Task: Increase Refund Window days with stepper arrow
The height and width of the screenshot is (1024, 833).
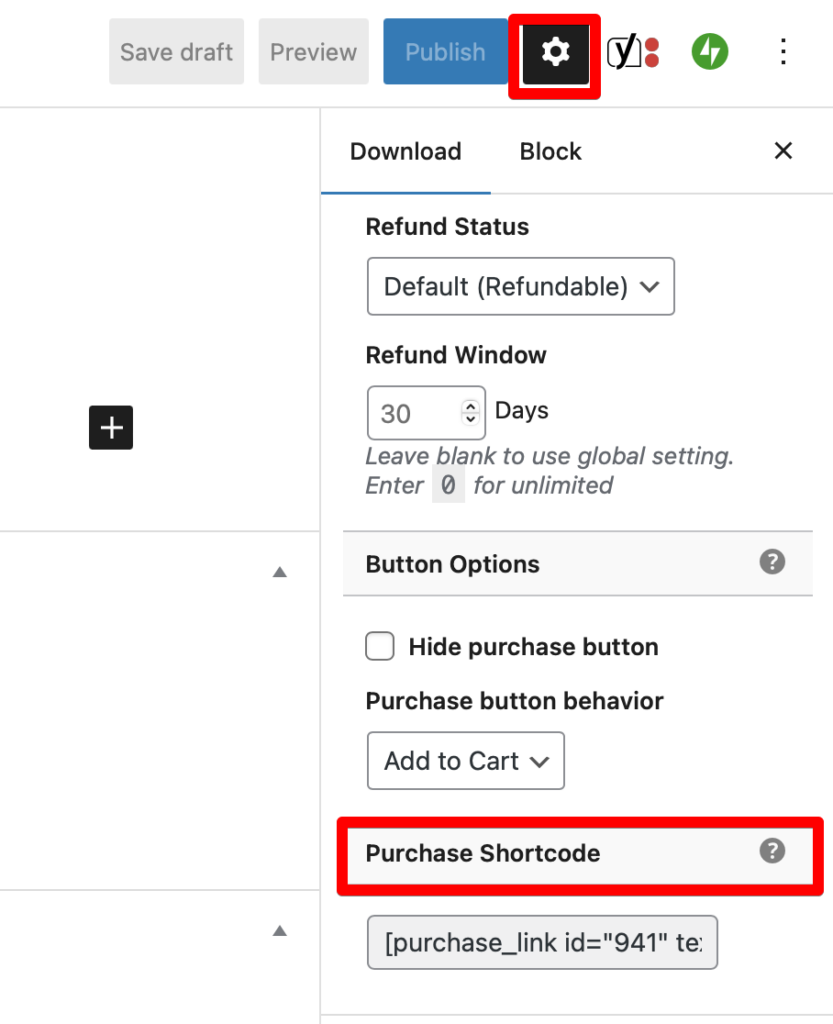Action: click(470, 406)
